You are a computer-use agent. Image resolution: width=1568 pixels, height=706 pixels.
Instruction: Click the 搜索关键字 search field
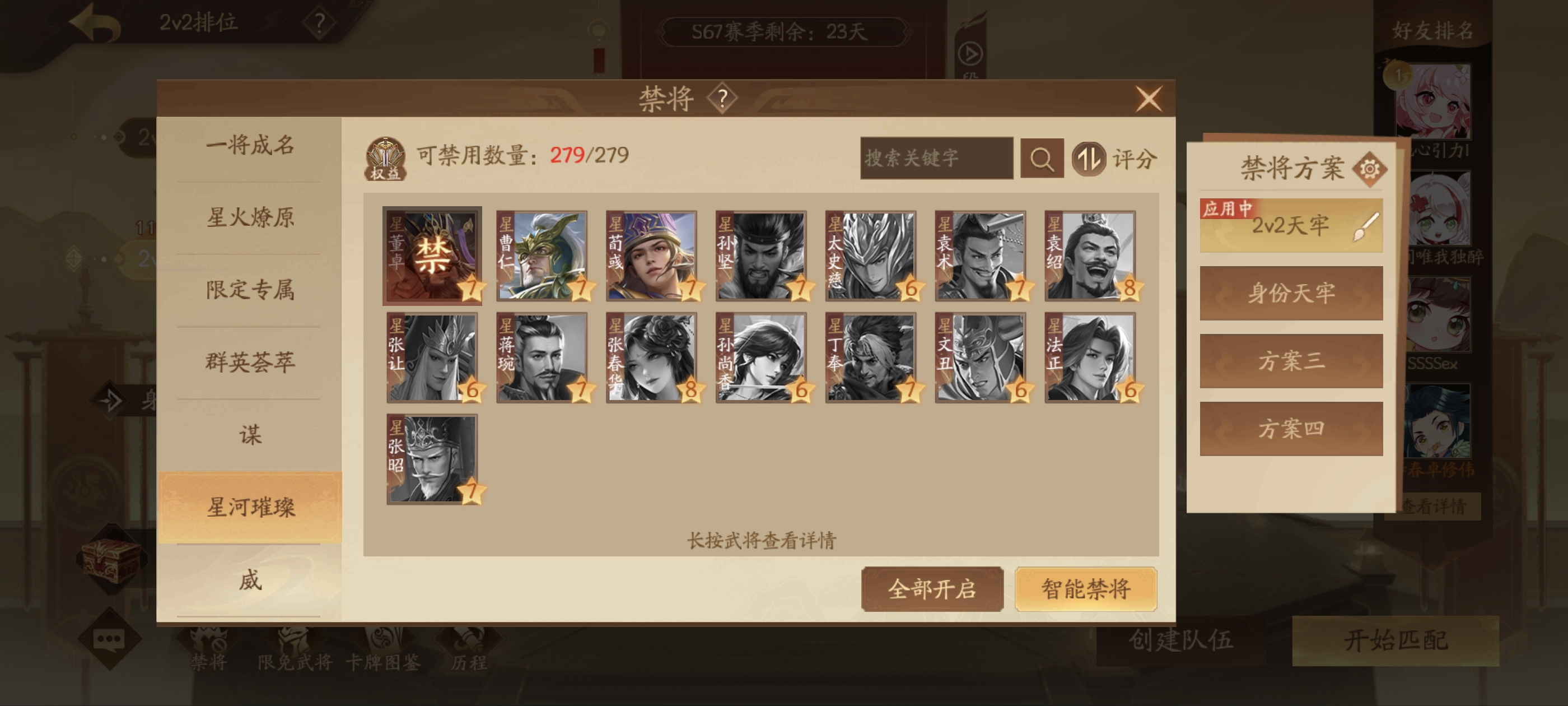pyautogui.click(x=936, y=159)
